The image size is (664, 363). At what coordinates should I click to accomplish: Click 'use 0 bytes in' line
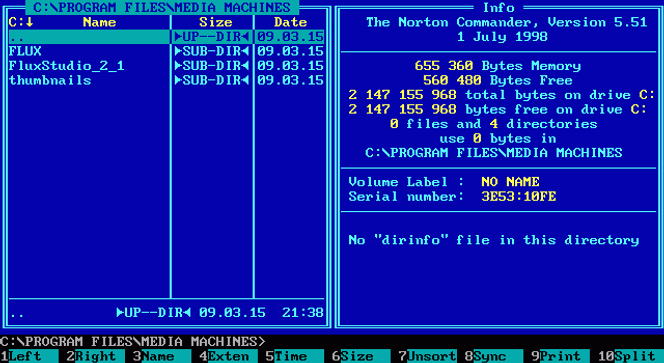(x=498, y=138)
